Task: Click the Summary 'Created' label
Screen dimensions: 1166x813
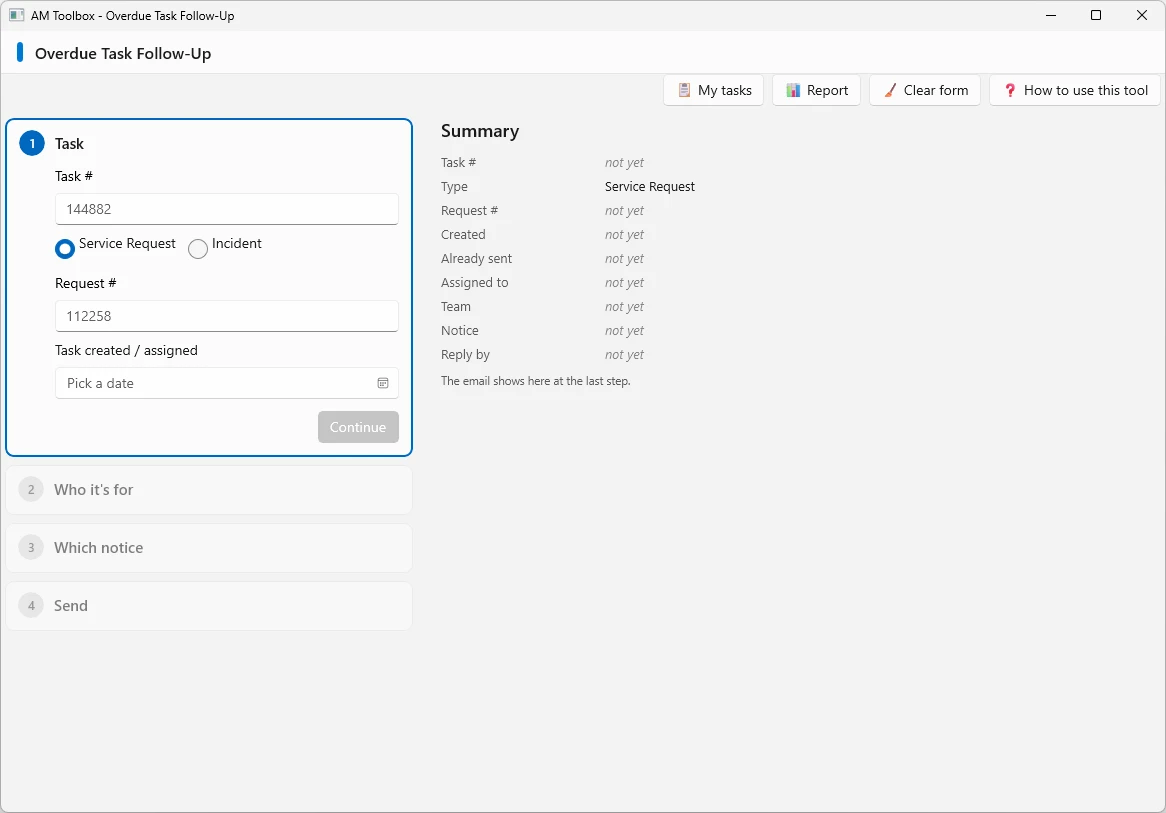Action: 463,234
